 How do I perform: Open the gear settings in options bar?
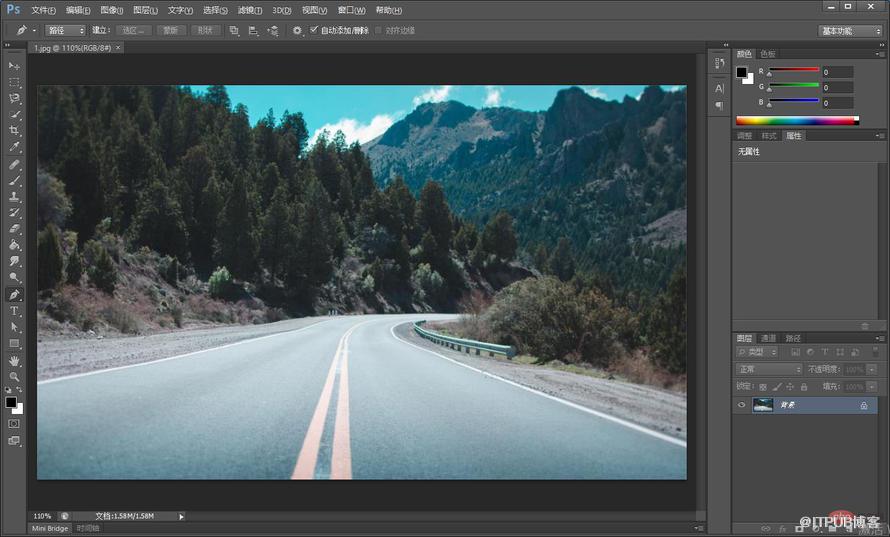pos(297,31)
